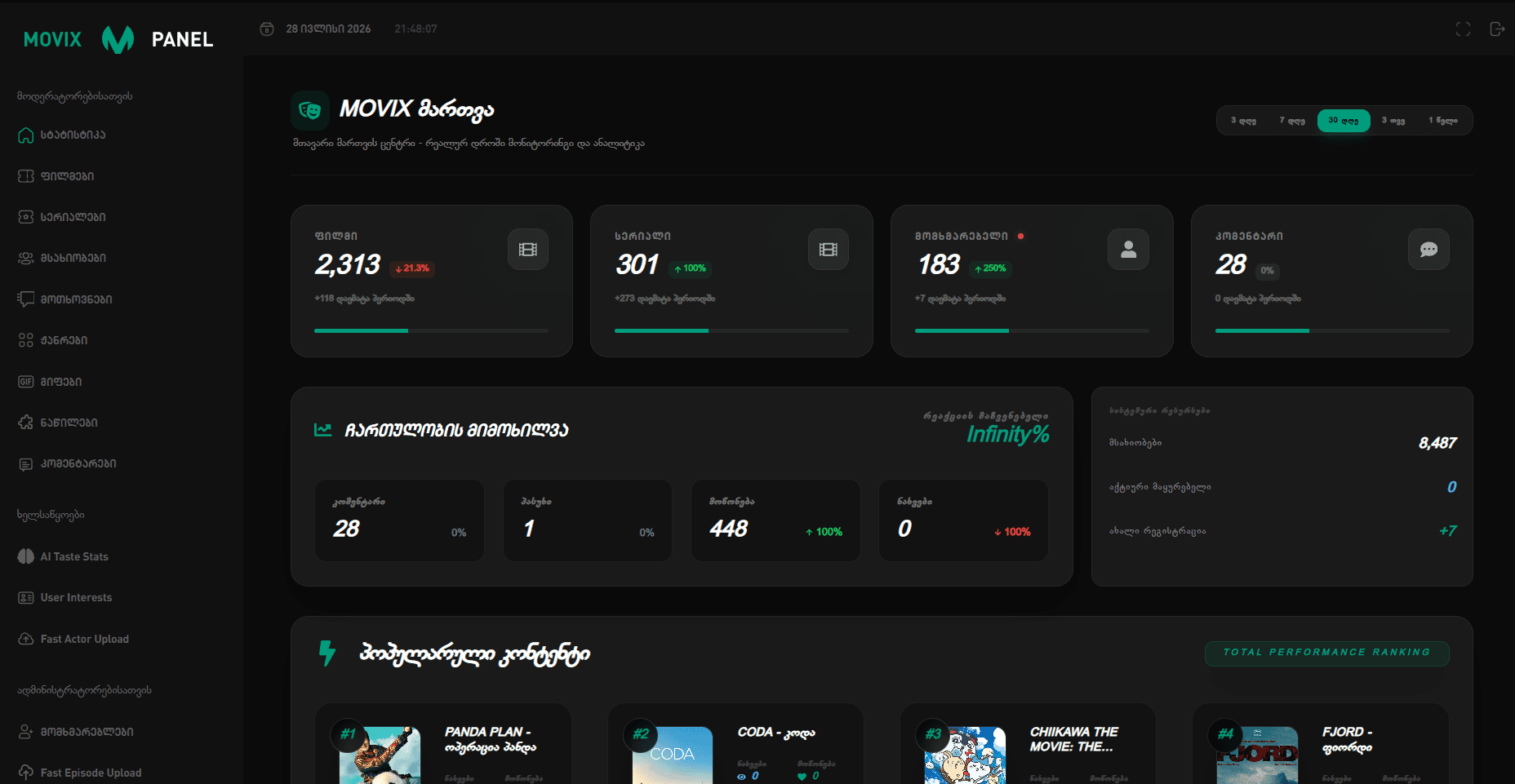Click progress bar in სერიალი card
Screen dimensions: 1515x784
[x=732, y=330]
